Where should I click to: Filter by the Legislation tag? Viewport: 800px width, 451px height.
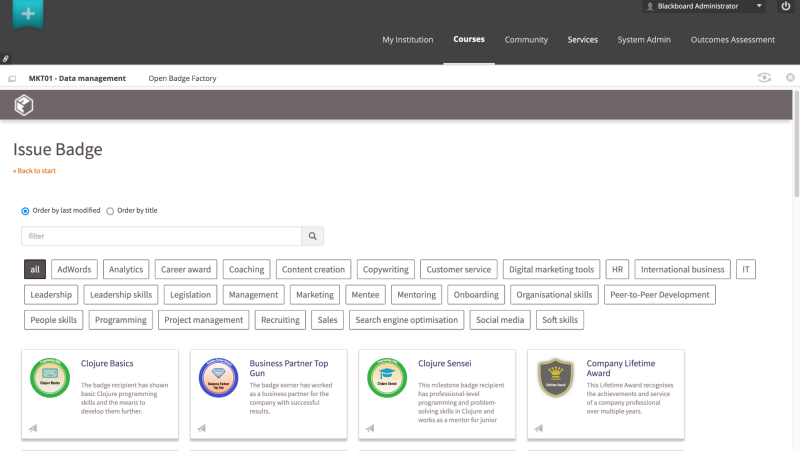(x=190, y=295)
